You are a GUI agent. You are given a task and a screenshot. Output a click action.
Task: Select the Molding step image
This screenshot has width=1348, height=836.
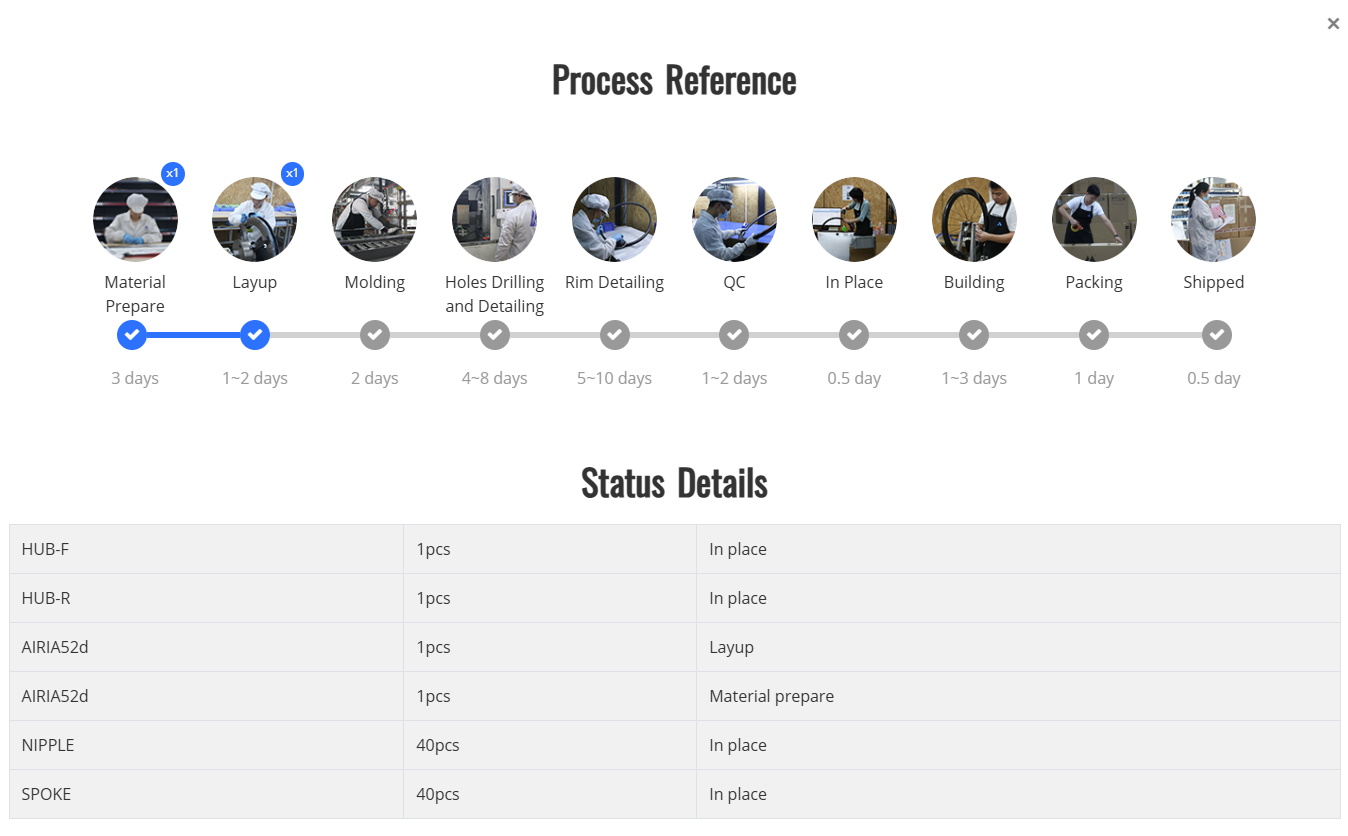click(374, 220)
